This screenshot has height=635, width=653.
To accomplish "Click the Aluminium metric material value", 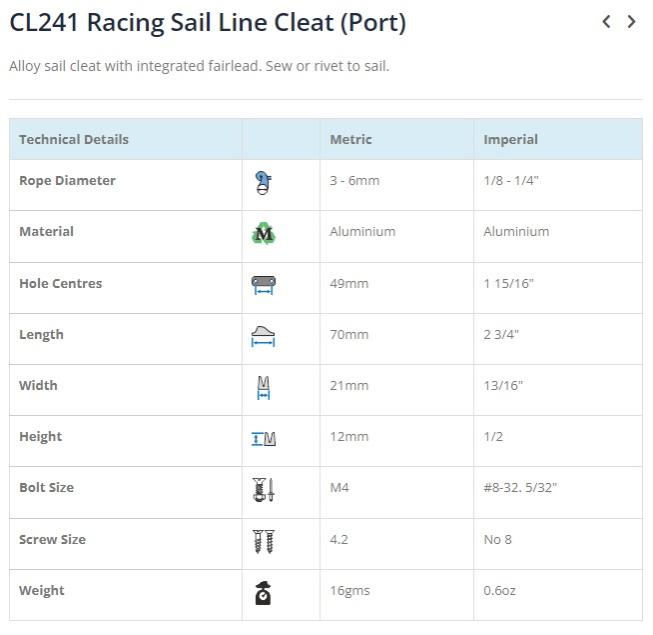I will point(362,231).
